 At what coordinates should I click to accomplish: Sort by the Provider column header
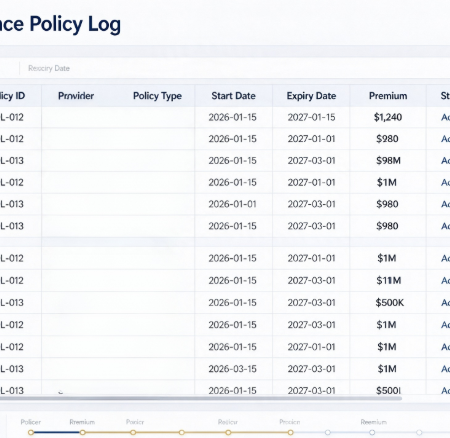pyautogui.click(x=76, y=96)
